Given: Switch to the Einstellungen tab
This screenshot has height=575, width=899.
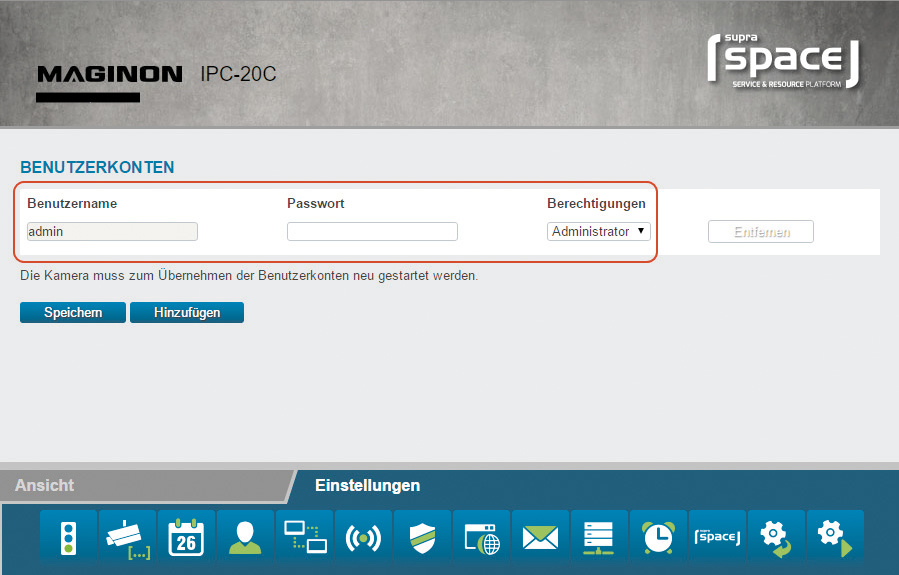Looking at the screenshot, I should [367, 485].
